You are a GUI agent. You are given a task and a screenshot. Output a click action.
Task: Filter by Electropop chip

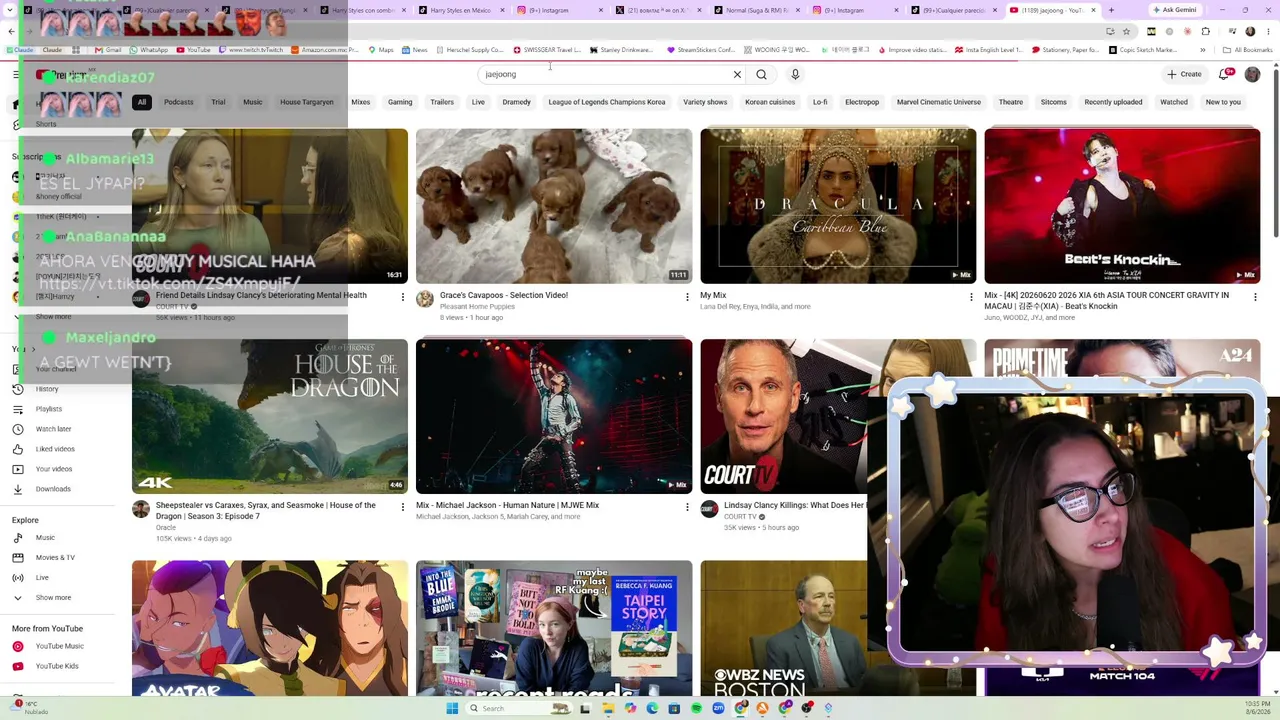coord(862,102)
